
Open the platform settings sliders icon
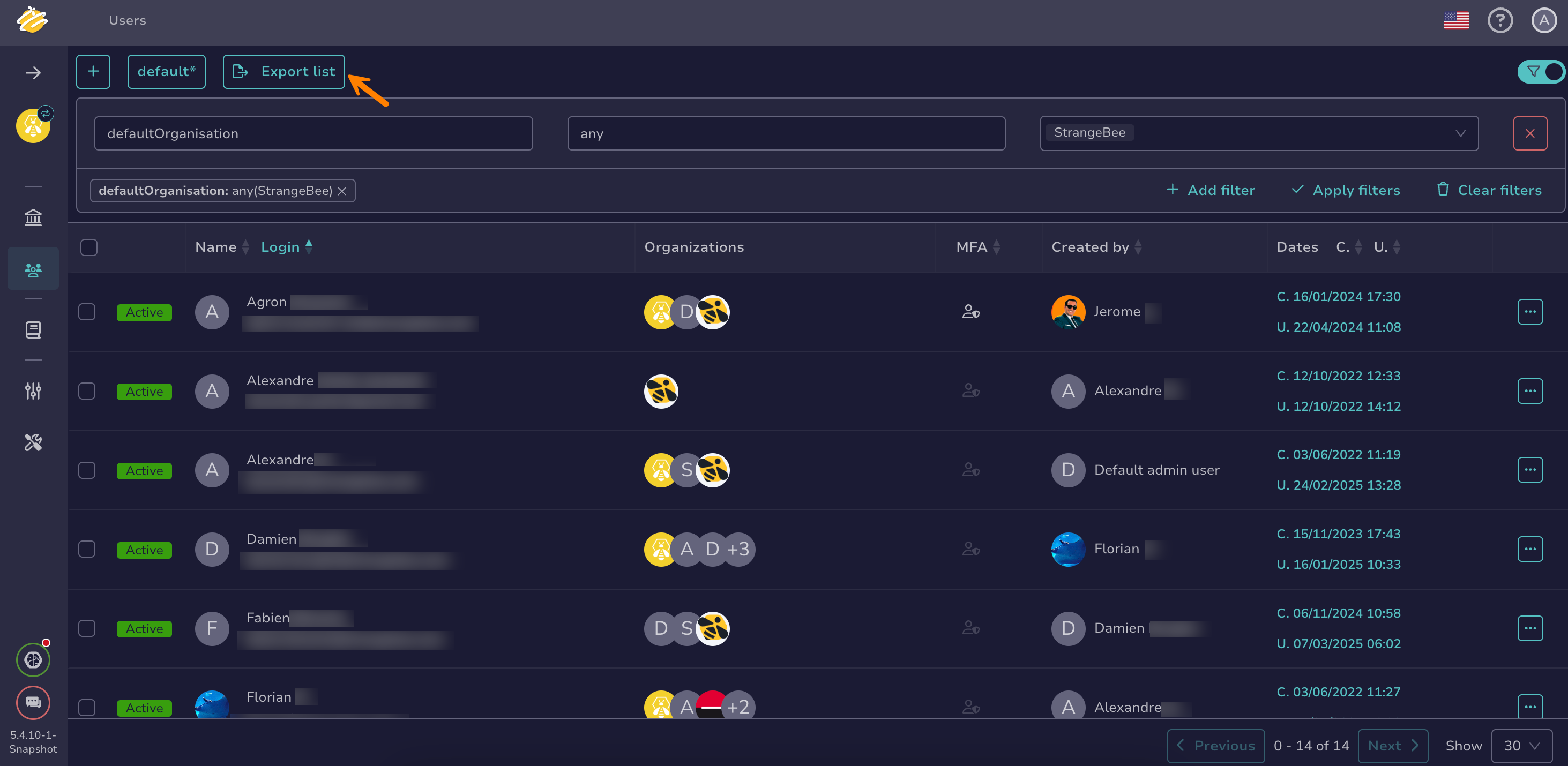tap(33, 390)
